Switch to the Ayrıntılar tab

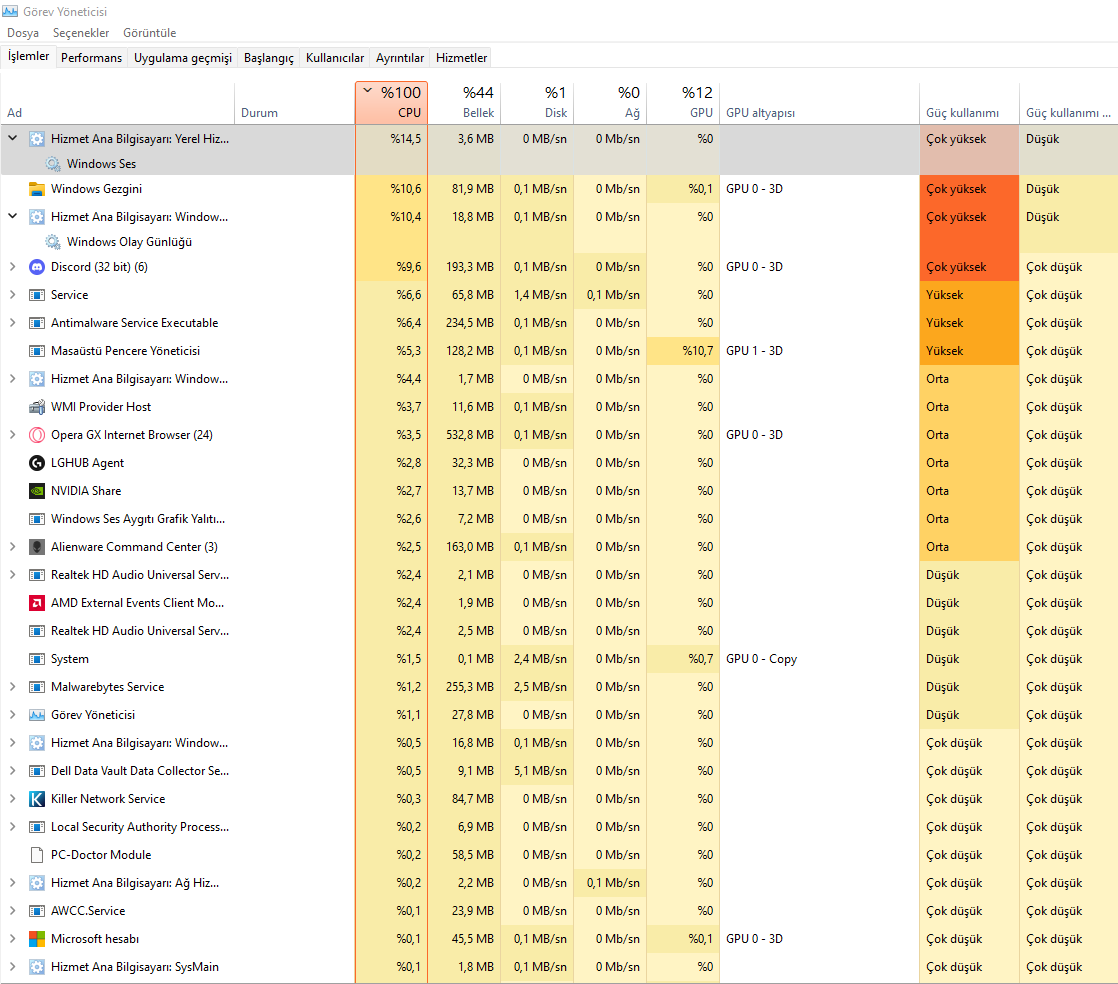(x=400, y=58)
